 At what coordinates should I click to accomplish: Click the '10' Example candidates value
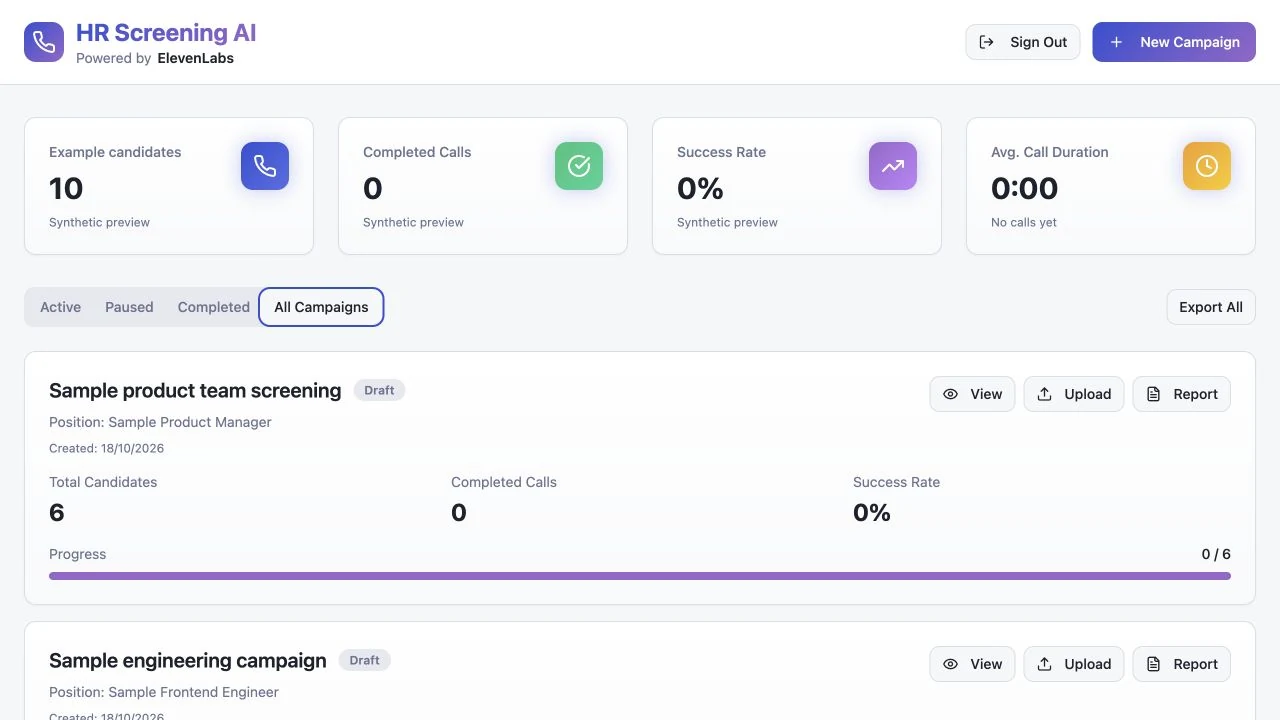tap(66, 188)
